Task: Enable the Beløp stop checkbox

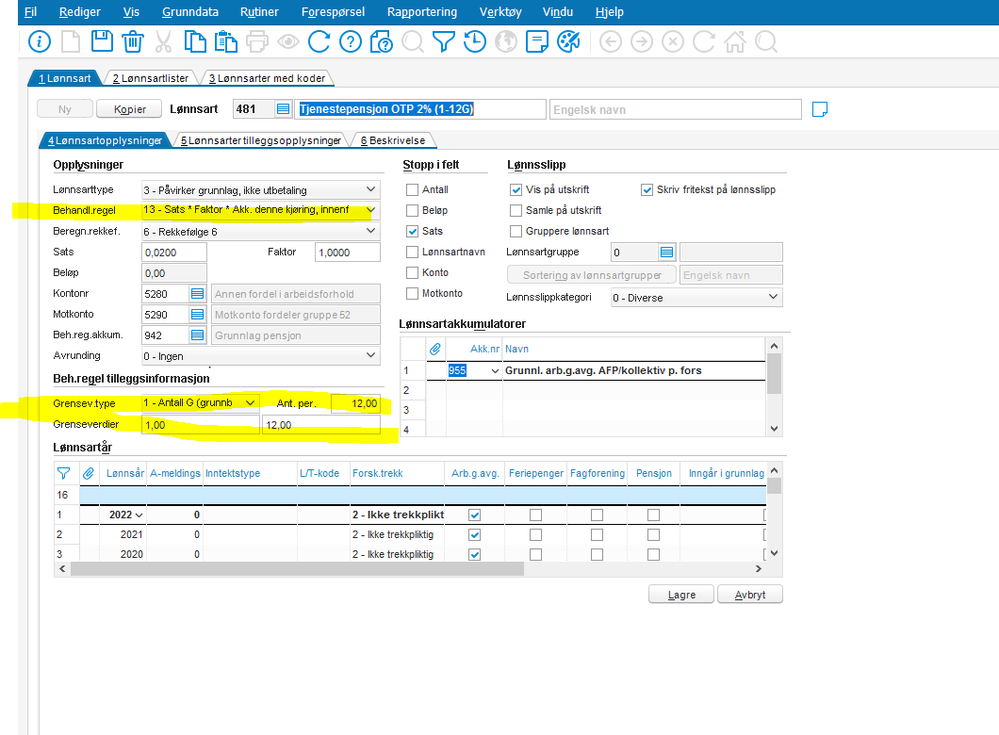Action: click(412, 210)
